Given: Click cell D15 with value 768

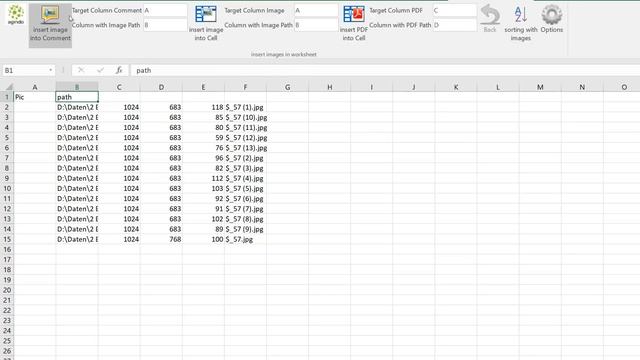Looking at the screenshot, I should [x=161, y=239].
